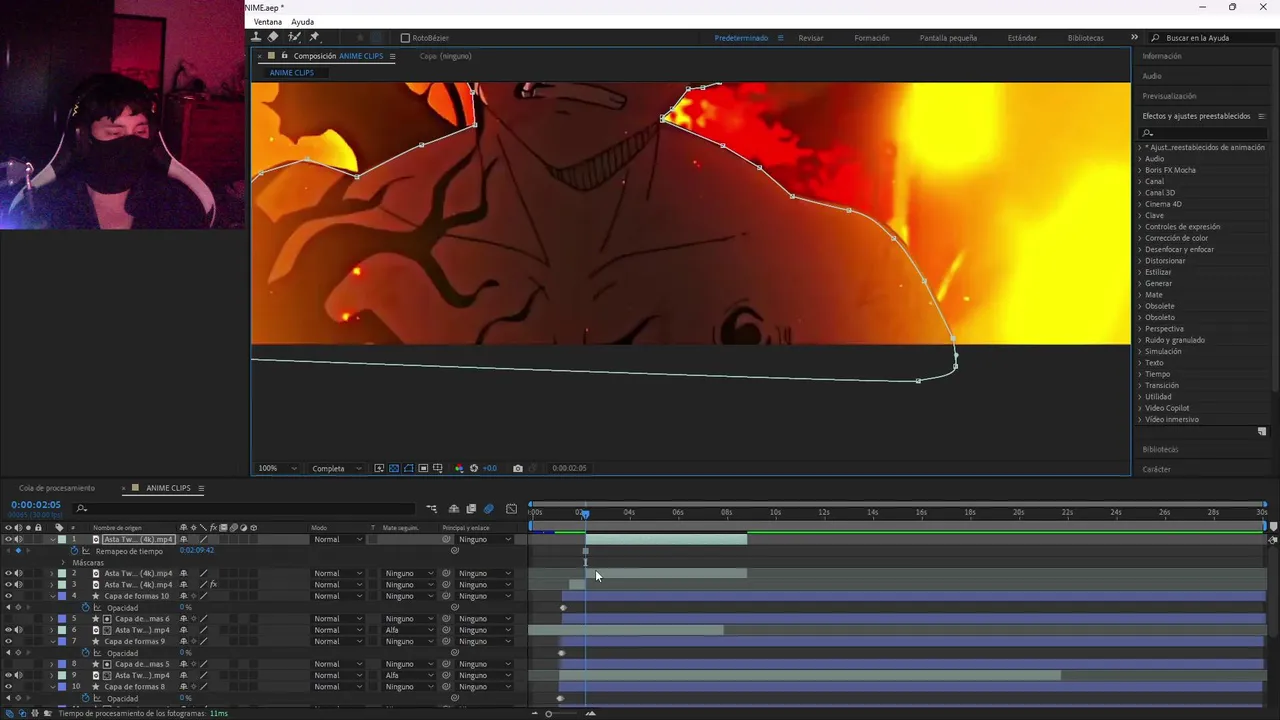Open grid and guide options

[438, 468]
